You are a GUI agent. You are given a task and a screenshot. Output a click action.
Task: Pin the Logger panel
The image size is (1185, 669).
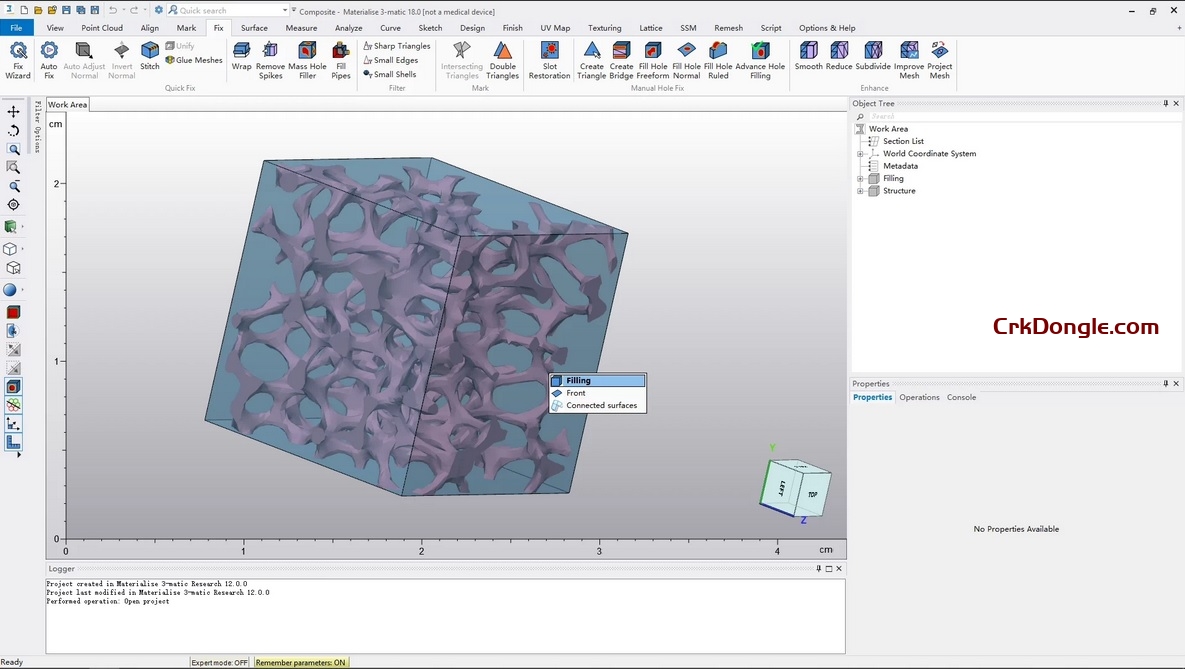pos(817,568)
